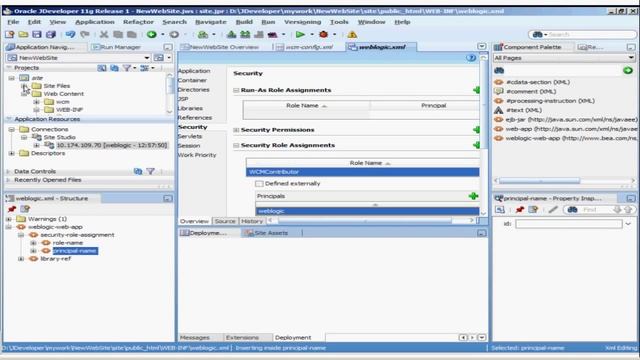Open the Tools menu

(339, 22)
